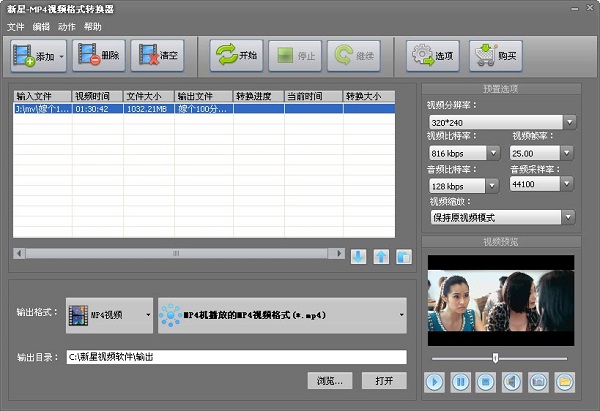Open the MP4机播放的MP4视频格式 profile dropdown
Image resolution: width=600 pixels, height=411 pixels.
(282, 315)
